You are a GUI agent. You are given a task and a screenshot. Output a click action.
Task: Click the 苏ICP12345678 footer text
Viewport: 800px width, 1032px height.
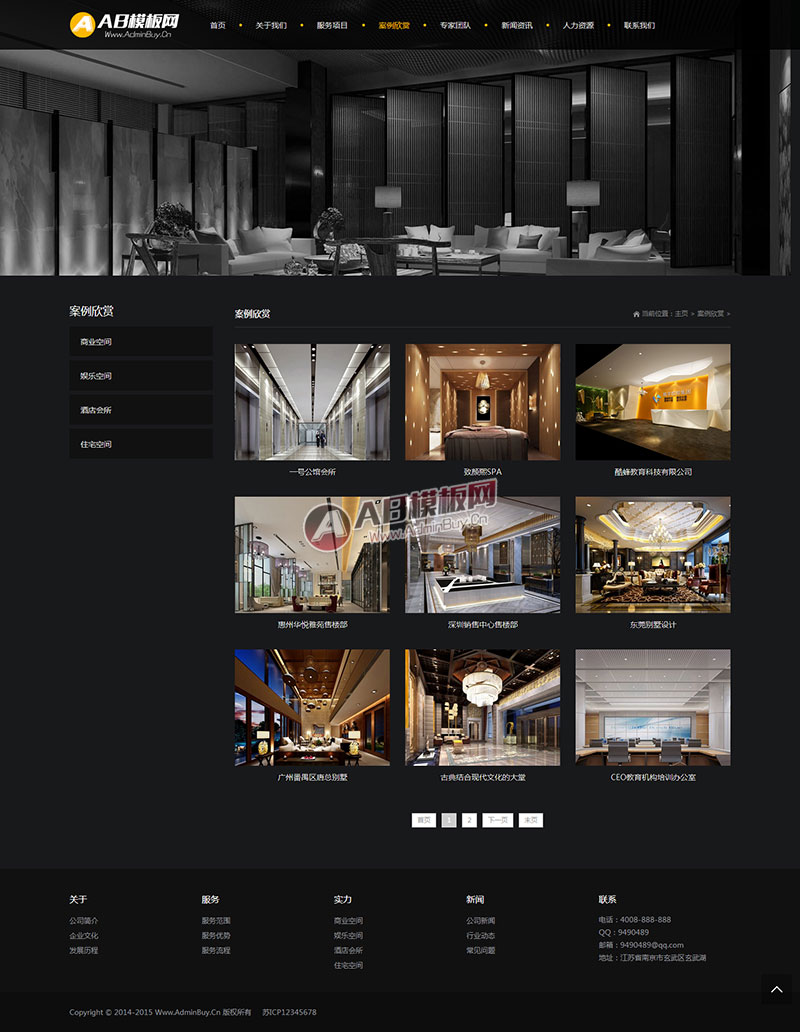[x=289, y=1012]
